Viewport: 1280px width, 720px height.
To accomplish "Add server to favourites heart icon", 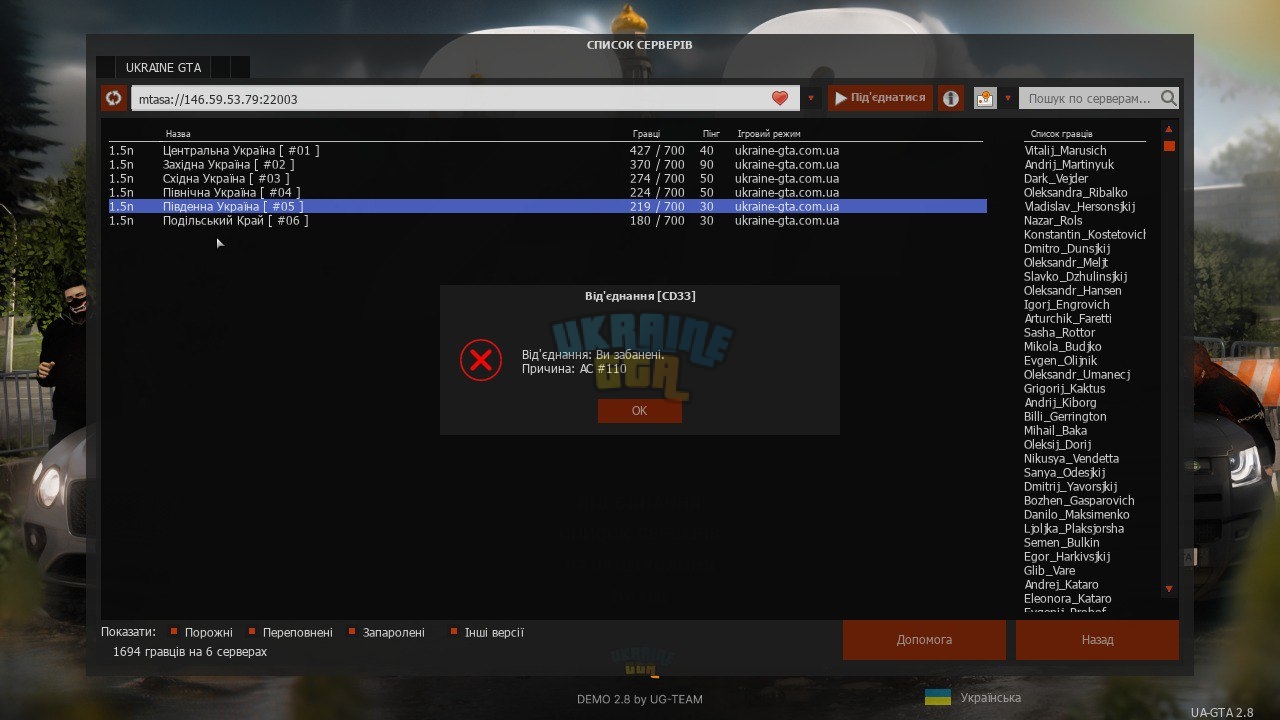I will [x=780, y=98].
